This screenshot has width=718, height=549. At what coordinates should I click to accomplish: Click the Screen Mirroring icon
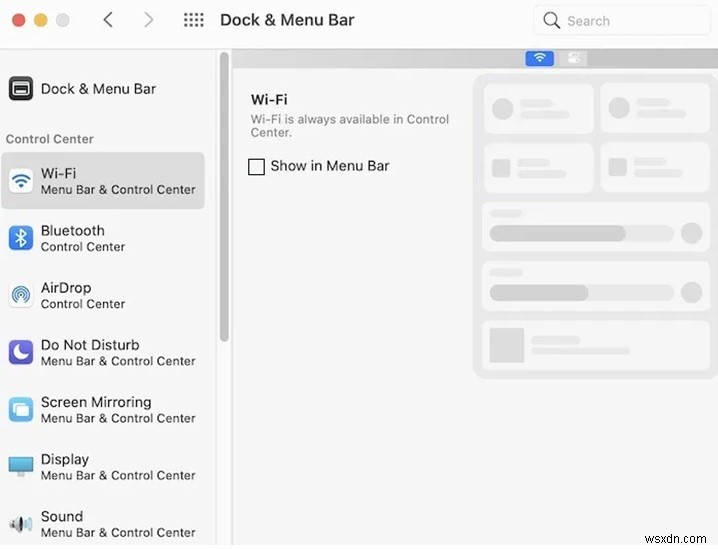[x=21, y=409]
